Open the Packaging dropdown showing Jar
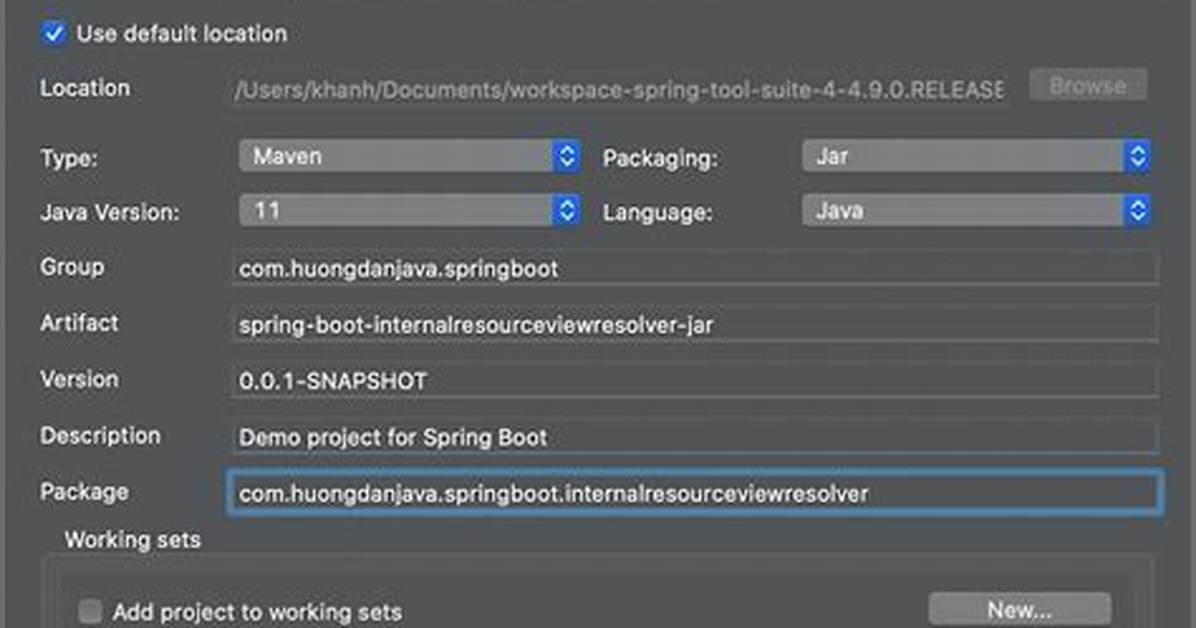 click(976, 156)
